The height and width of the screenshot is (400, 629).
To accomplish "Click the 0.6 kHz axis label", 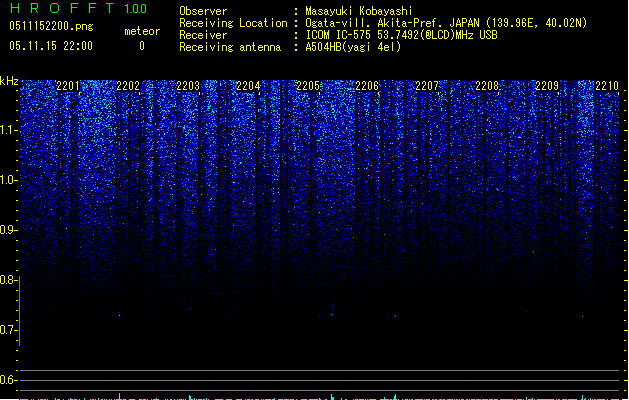I will pyautogui.click(x=8, y=380).
